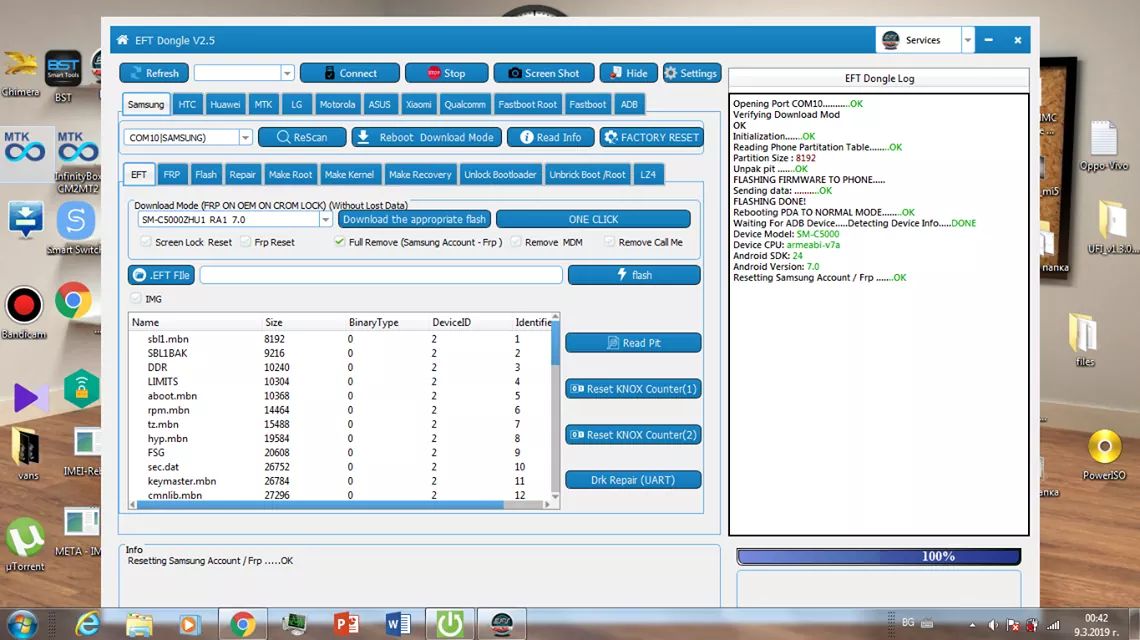Click Download the appropriate flash

click(414, 219)
